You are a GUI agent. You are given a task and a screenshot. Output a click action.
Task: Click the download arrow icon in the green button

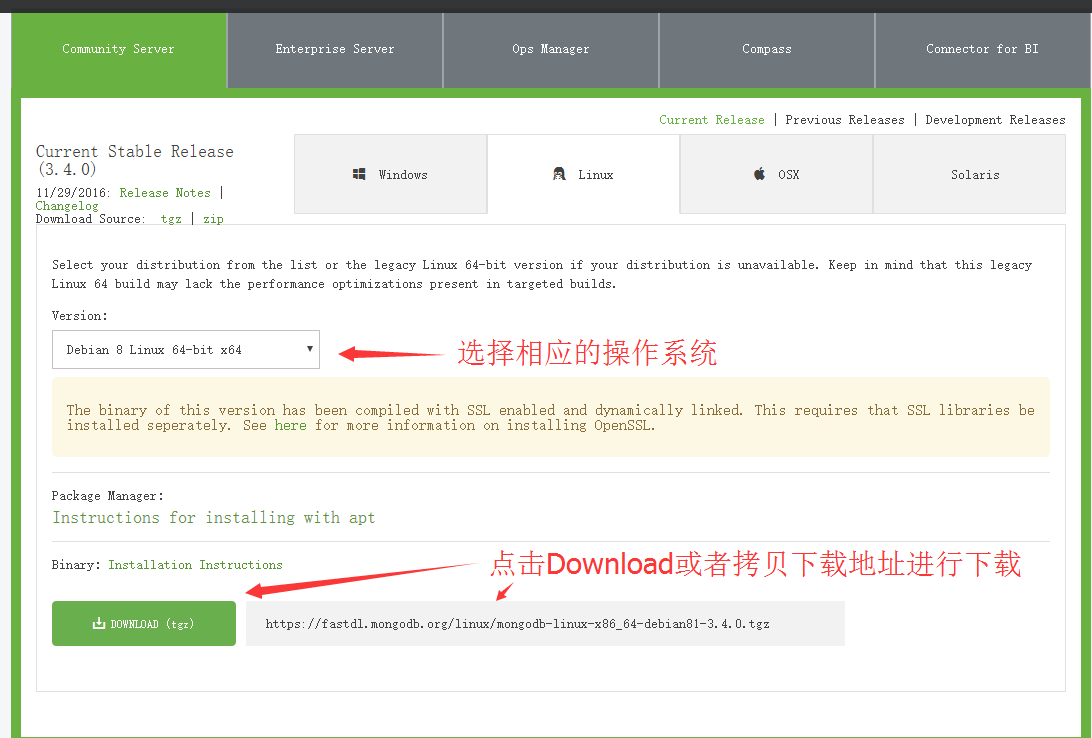pos(99,623)
